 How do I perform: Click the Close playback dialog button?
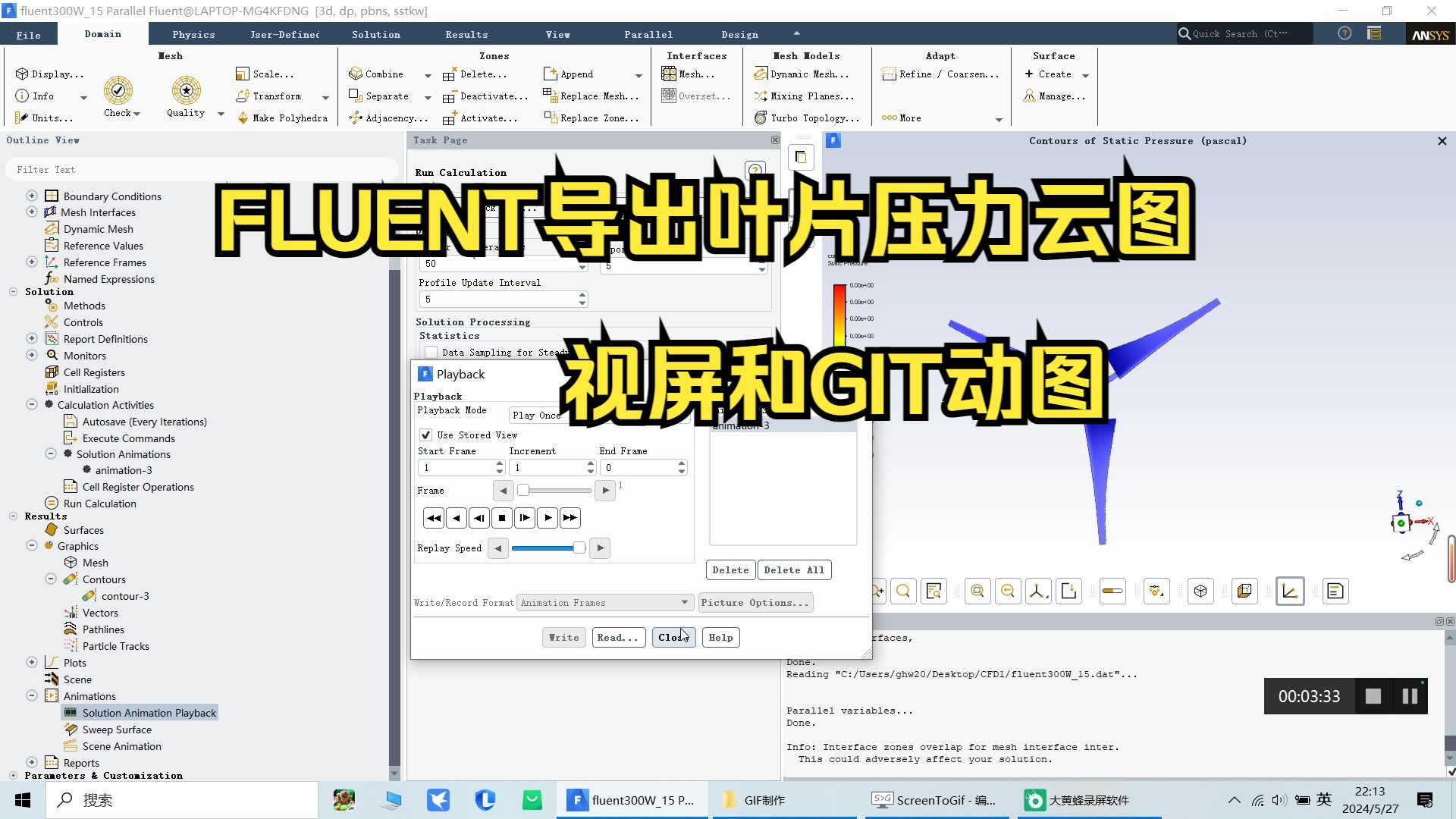673,637
